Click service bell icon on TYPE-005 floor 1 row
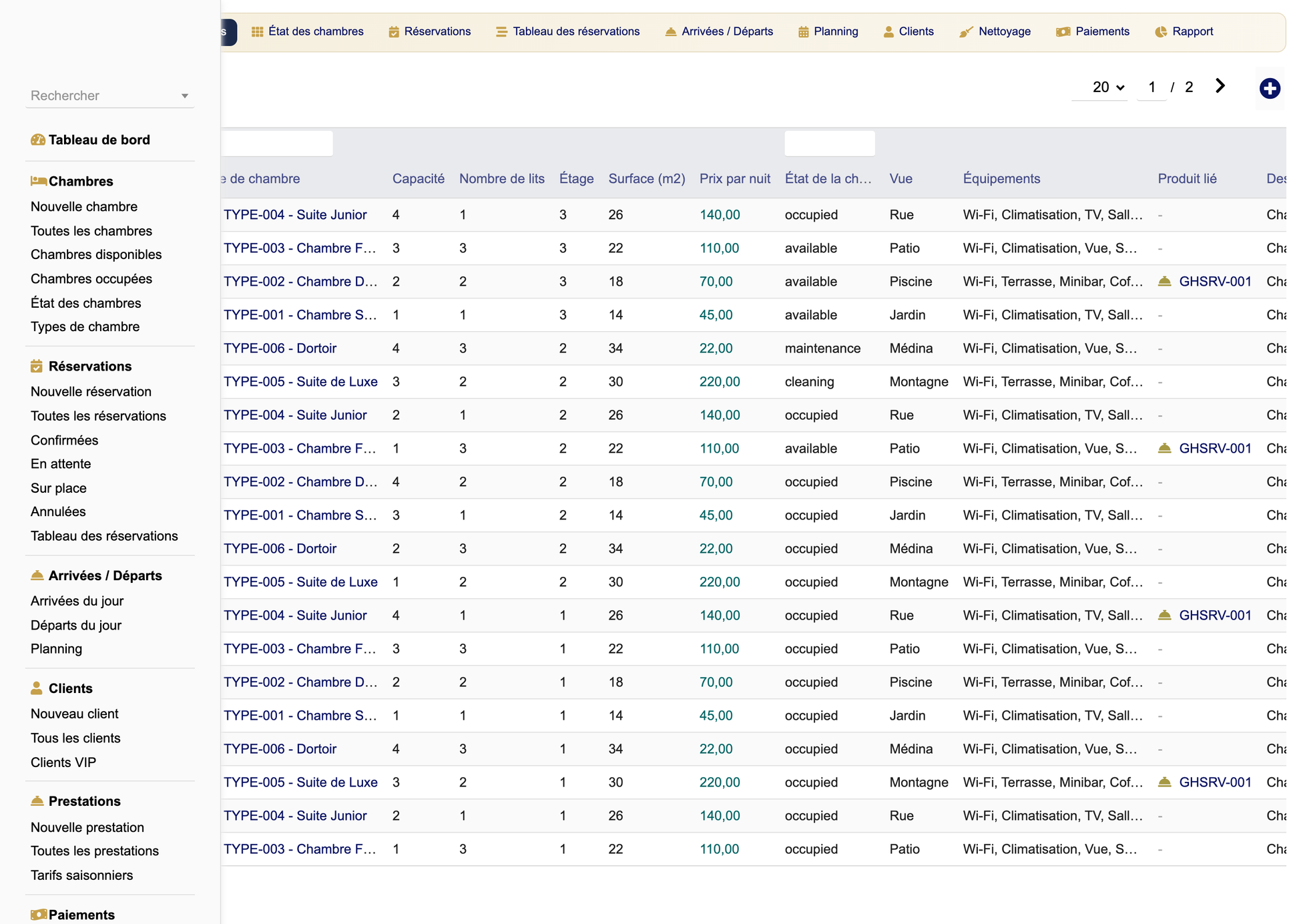The width and height of the screenshot is (1299, 924). tap(1165, 782)
